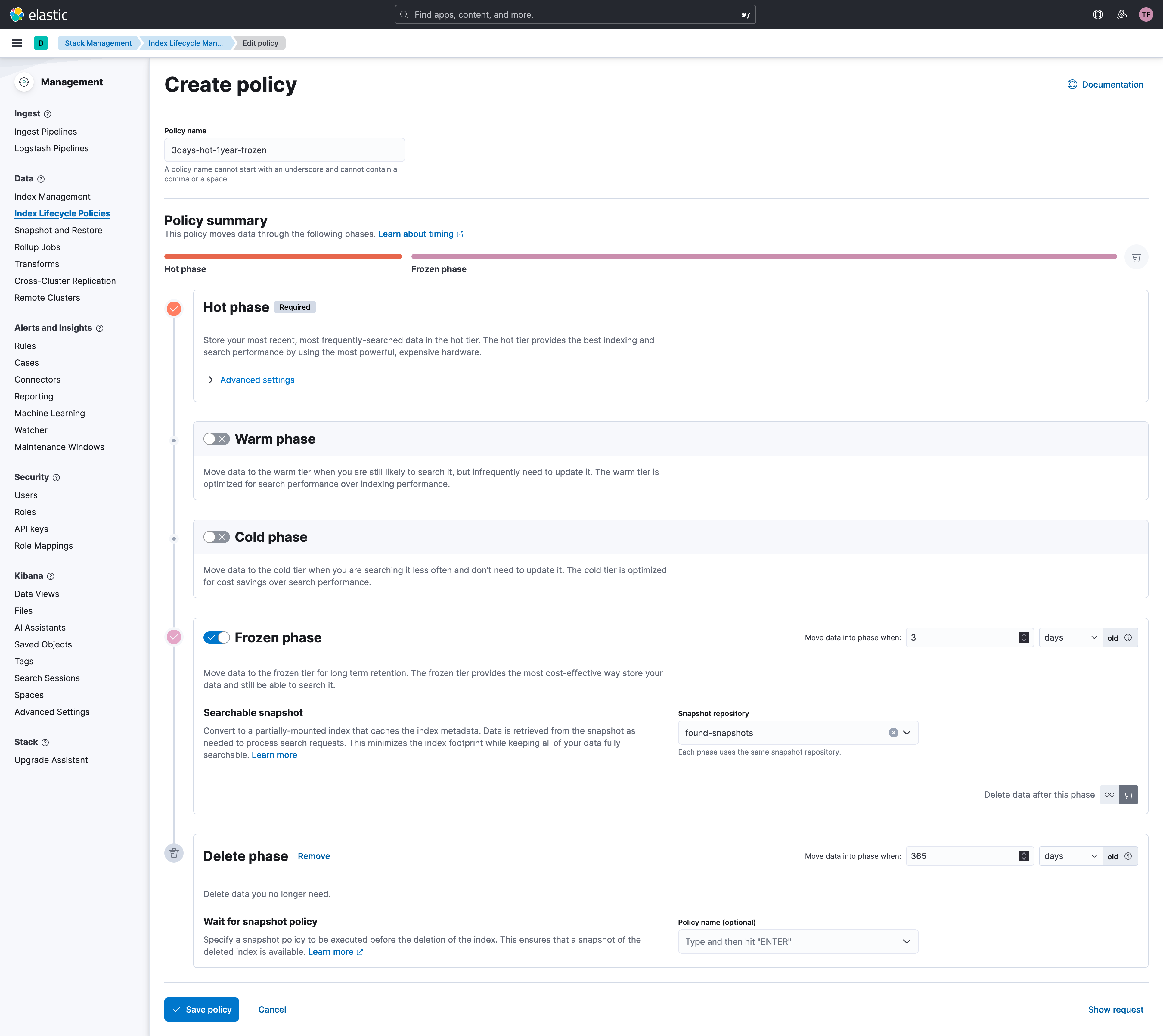Disable the Frozen phase toggle
The height and width of the screenshot is (1036, 1163).
click(x=216, y=637)
